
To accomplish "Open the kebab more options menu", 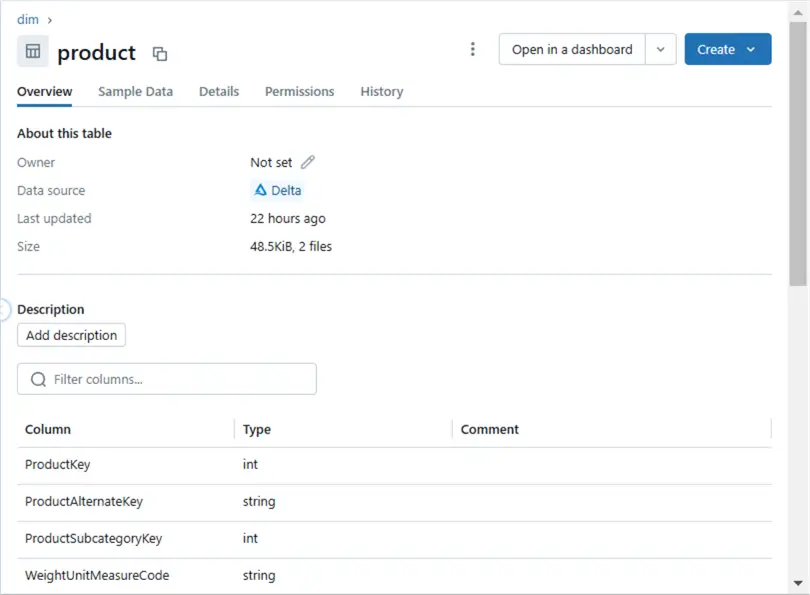I will [x=473, y=49].
